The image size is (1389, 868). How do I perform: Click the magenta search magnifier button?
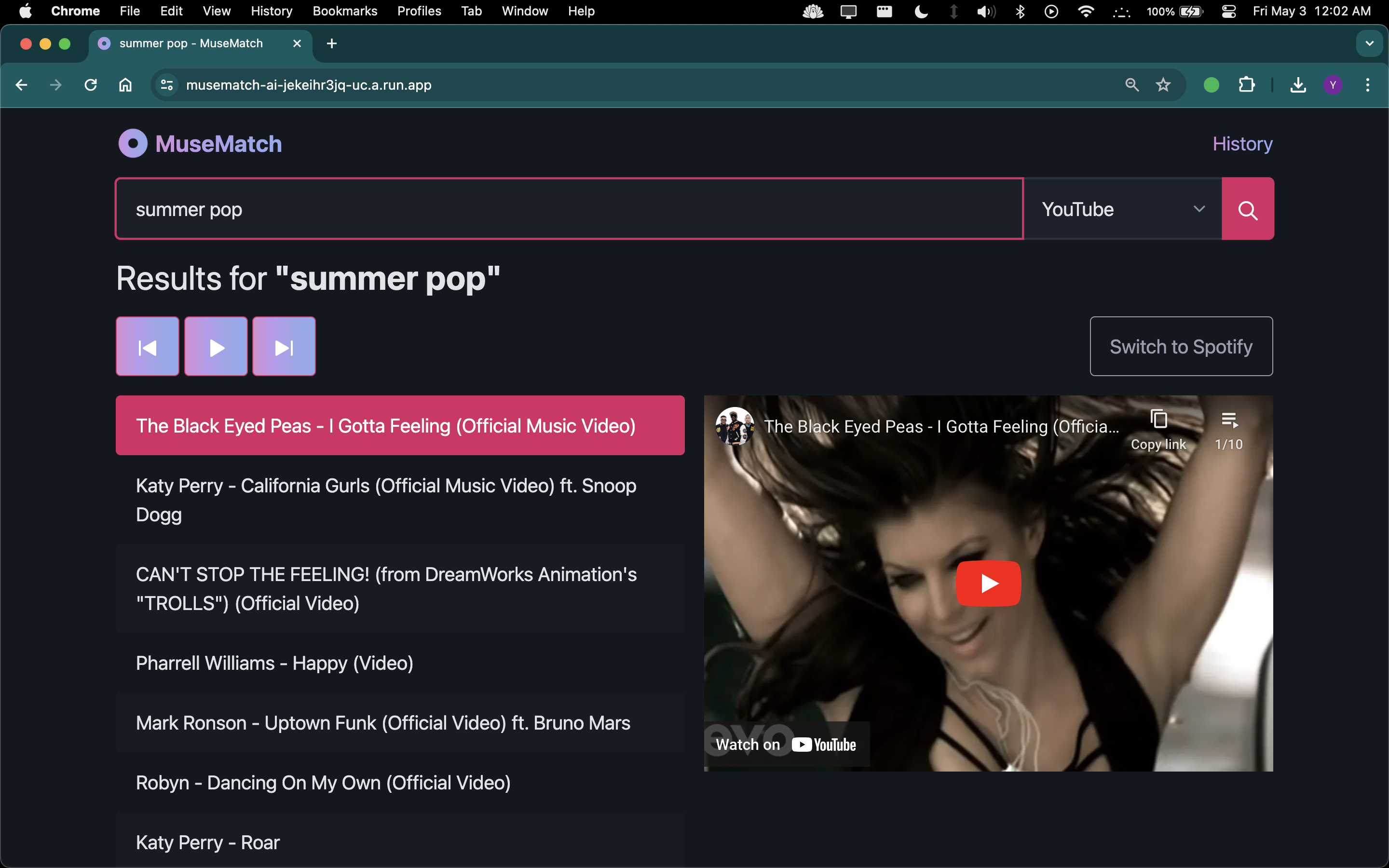tap(1247, 209)
